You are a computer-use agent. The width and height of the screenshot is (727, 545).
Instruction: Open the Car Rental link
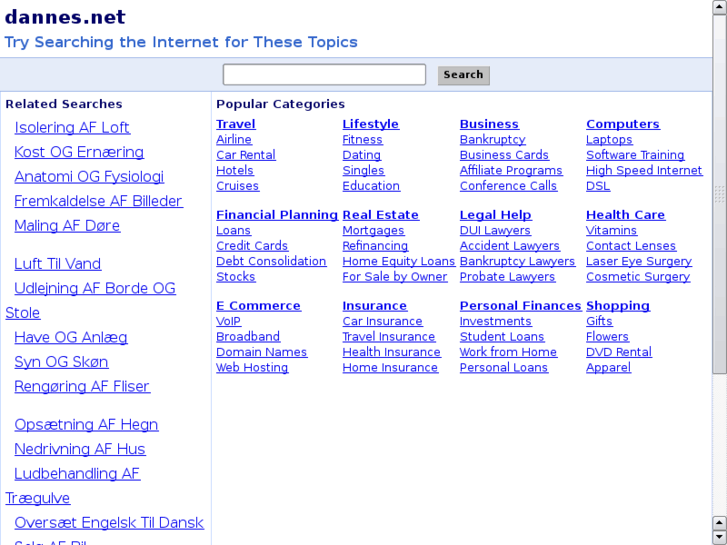tap(246, 155)
